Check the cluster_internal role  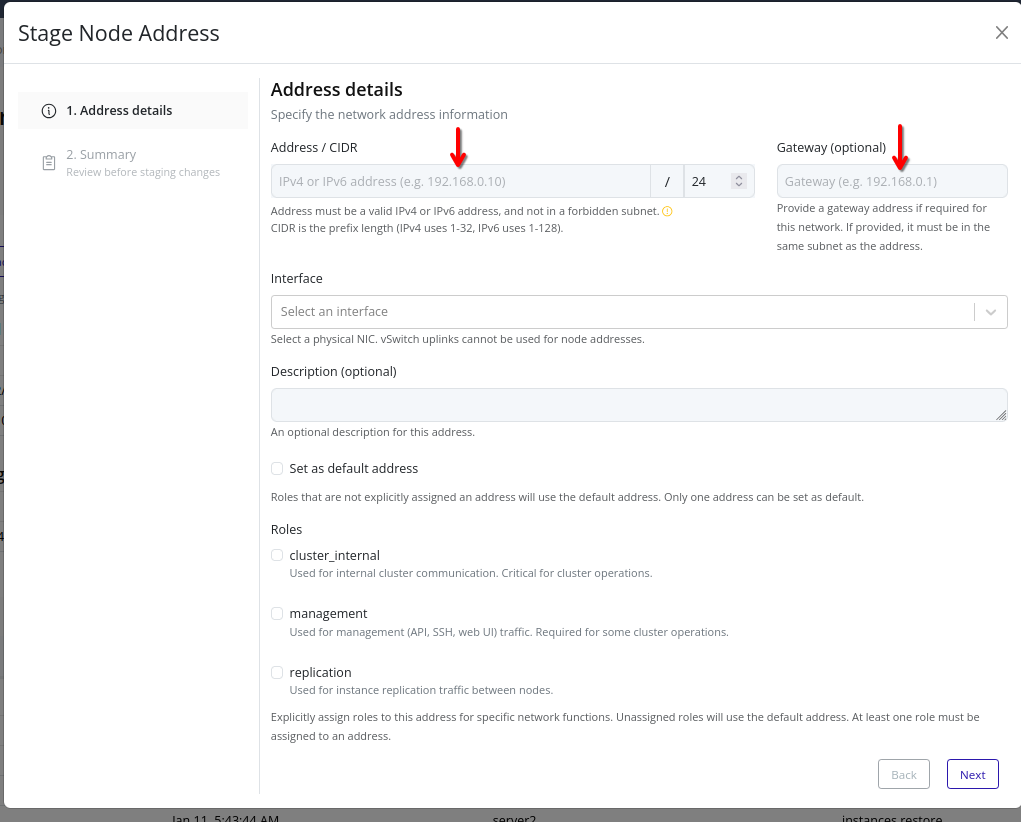(276, 555)
